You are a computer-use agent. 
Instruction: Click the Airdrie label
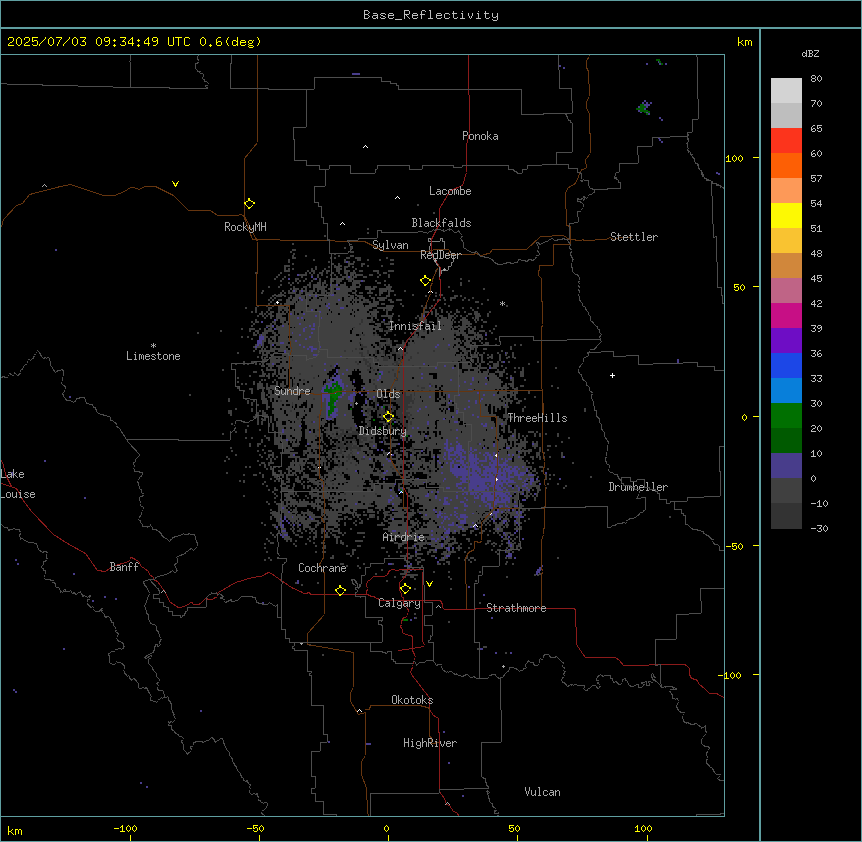[404, 537]
